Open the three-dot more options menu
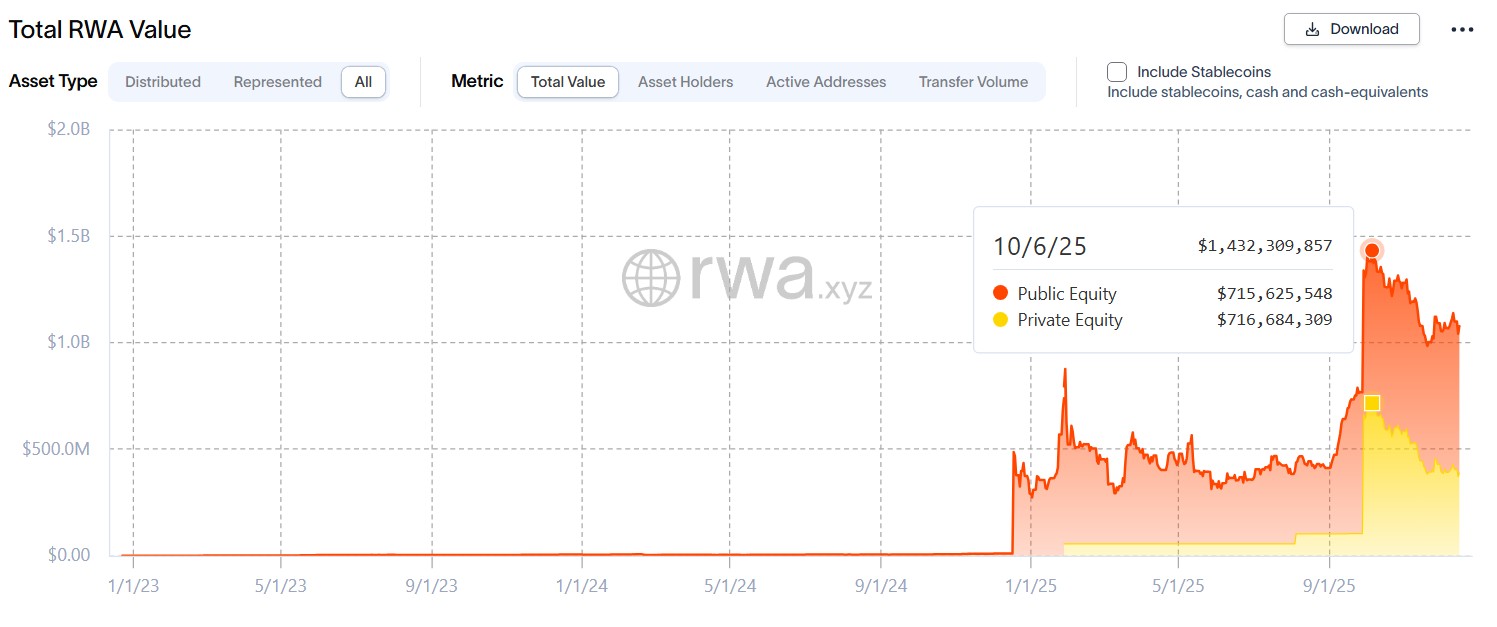 point(1462,29)
